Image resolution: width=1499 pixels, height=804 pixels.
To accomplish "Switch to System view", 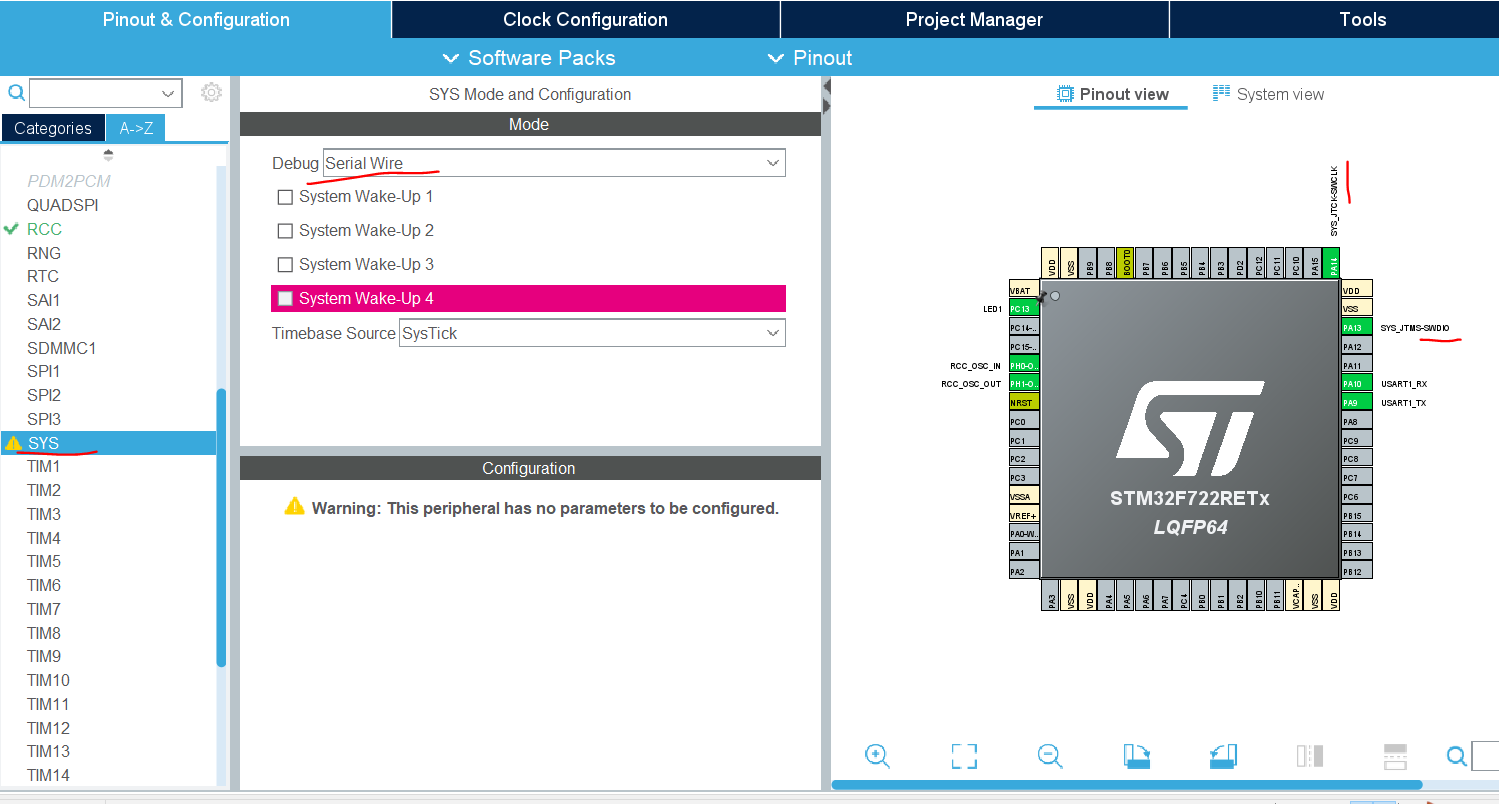I will coord(1267,93).
